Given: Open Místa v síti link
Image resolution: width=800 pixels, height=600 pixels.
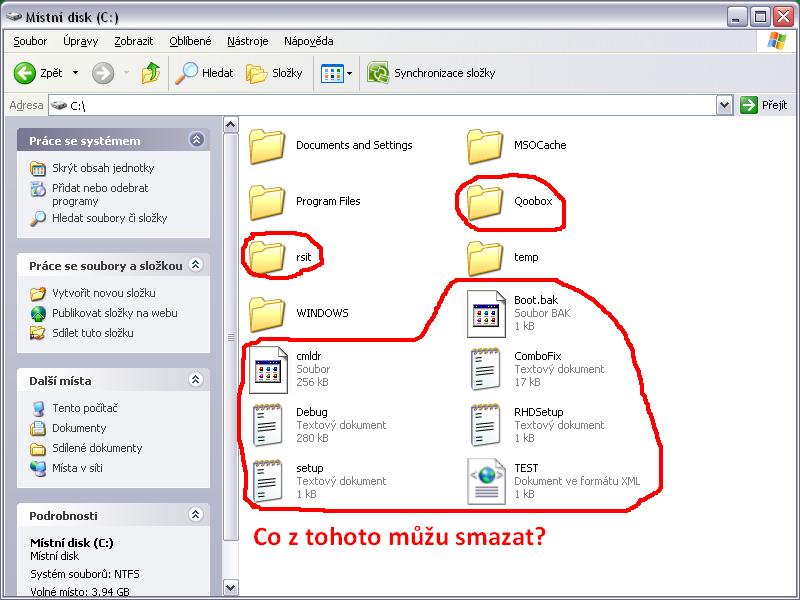Looking at the screenshot, I should pyautogui.click(x=77, y=467).
